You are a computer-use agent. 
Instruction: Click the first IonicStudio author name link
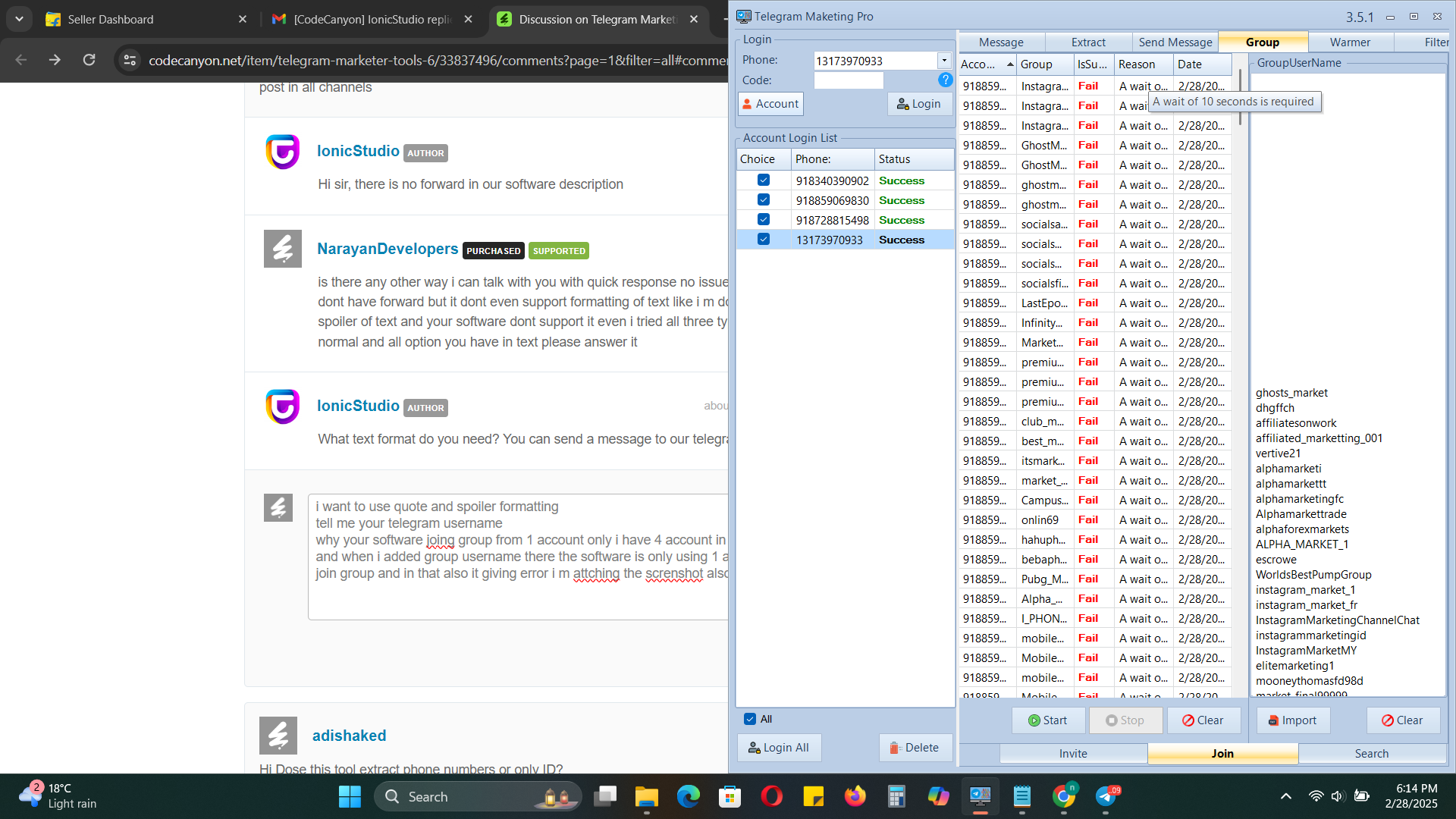pyautogui.click(x=358, y=151)
